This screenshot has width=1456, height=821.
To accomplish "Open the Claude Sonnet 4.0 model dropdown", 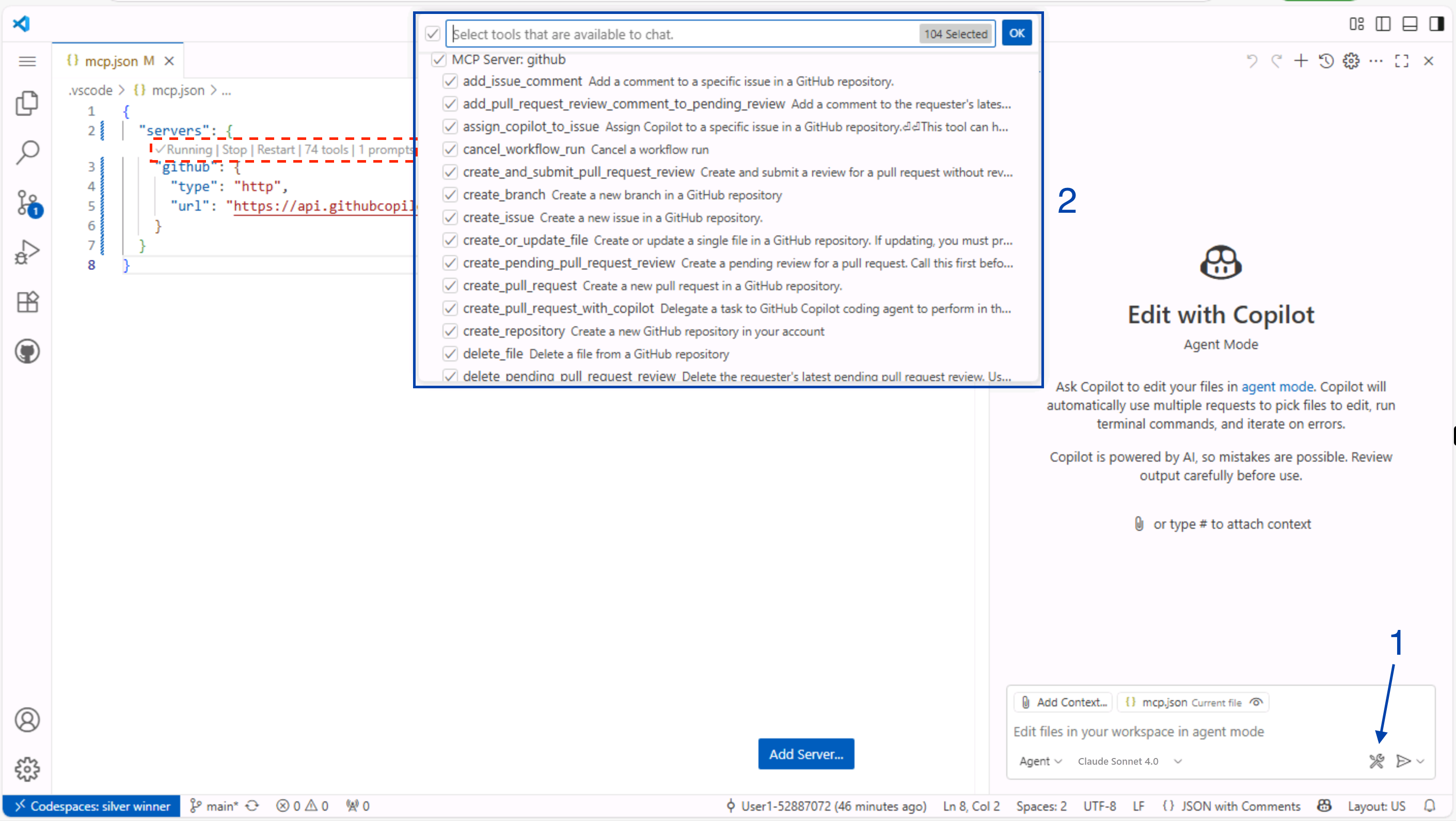I will pyautogui.click(x=1129, y=761).
